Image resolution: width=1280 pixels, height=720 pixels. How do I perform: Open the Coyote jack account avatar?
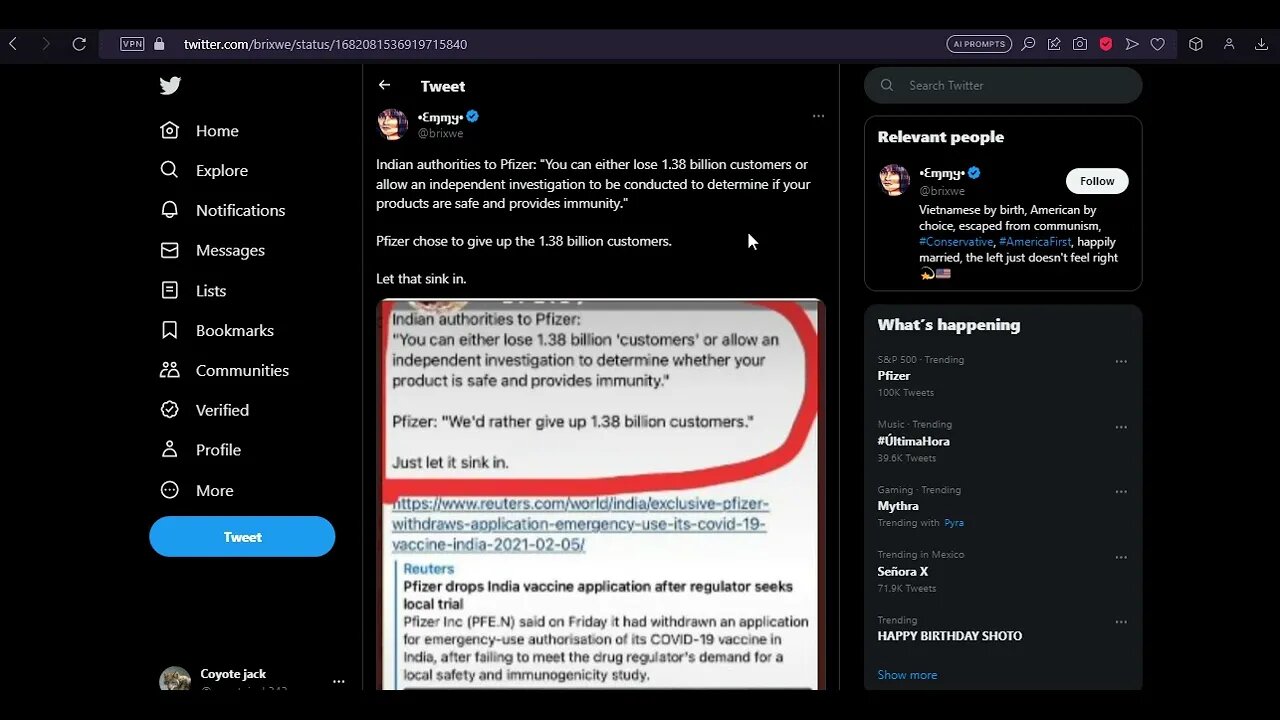(175, 679)
